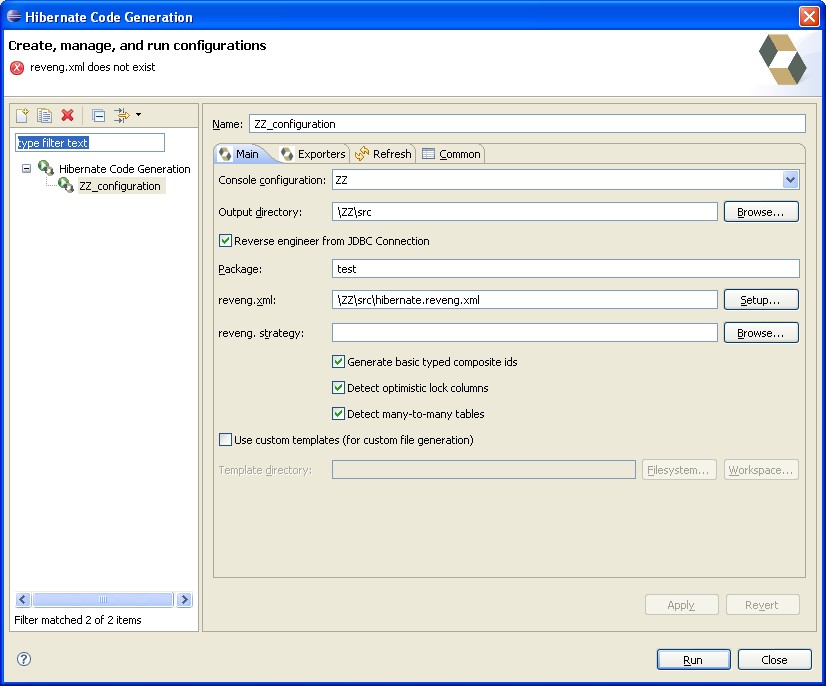
Task: Open the Console configuration dropdown
Action: 790,180
